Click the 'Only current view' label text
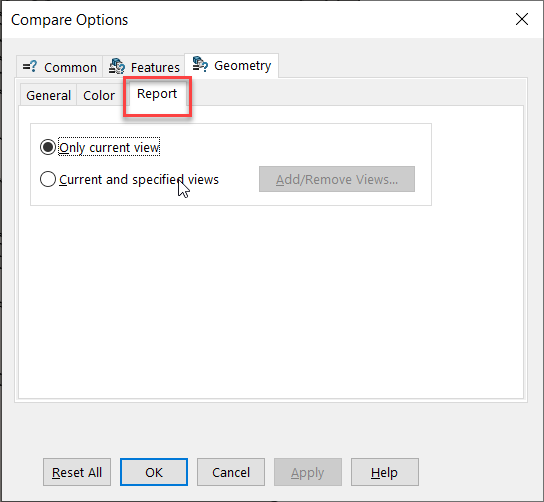The image size is (544, 502). click(109, 147)
